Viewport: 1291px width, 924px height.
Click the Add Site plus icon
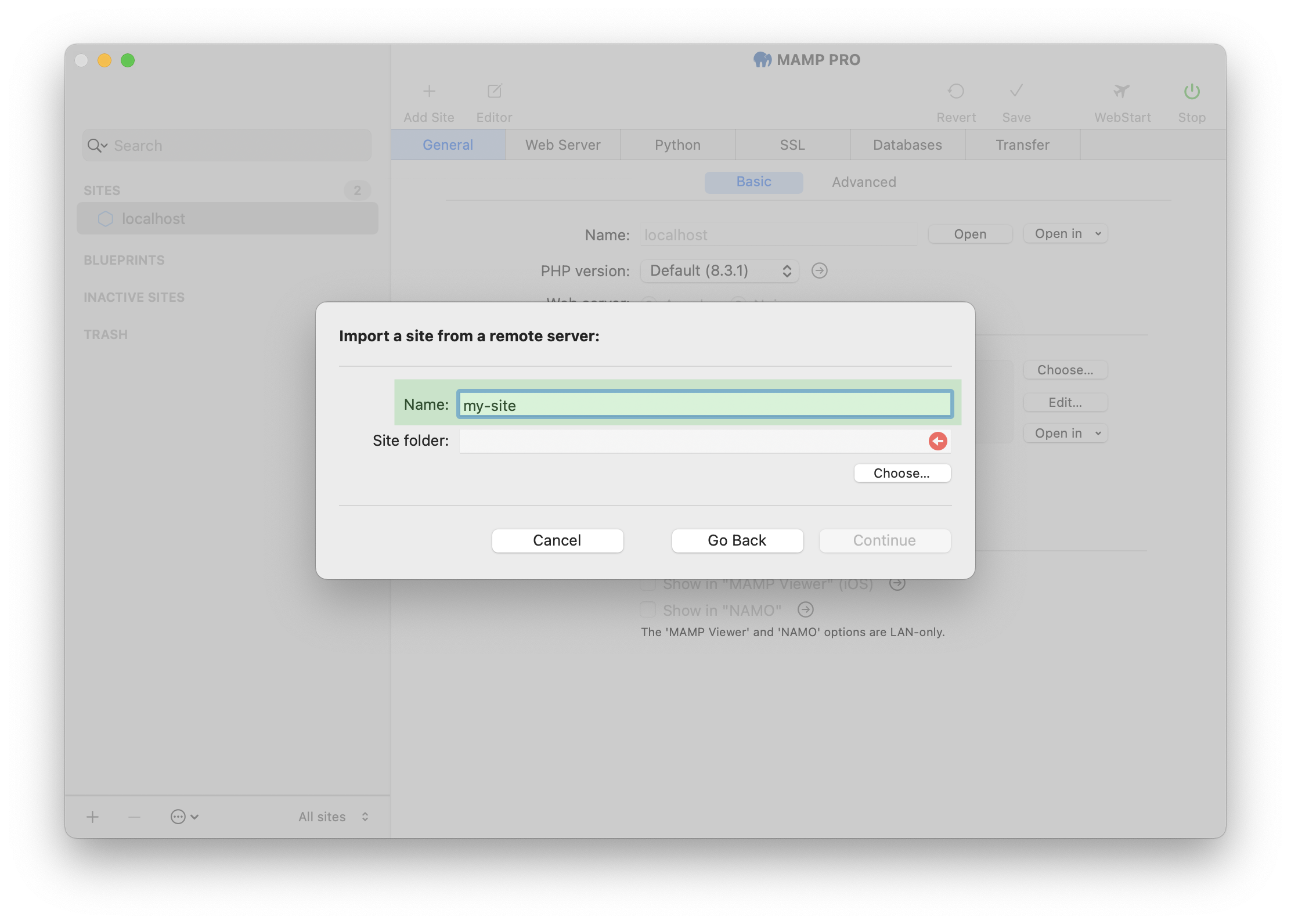(429, 91)
